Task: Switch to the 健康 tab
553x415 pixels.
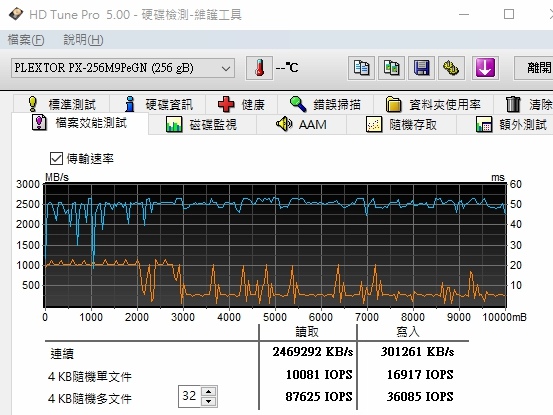Action: (242, 104)
